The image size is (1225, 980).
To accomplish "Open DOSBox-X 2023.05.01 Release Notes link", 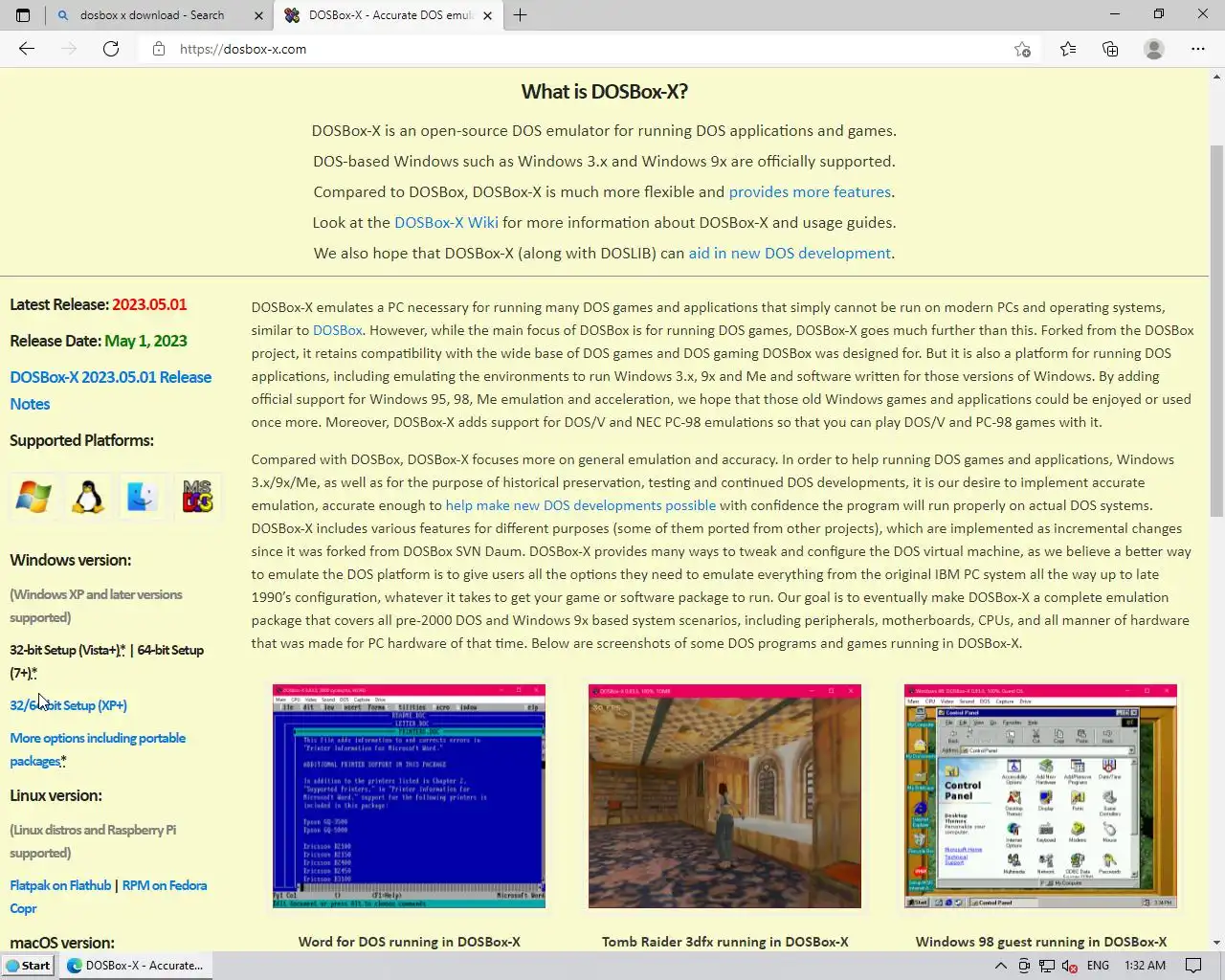I will (110, 390).
